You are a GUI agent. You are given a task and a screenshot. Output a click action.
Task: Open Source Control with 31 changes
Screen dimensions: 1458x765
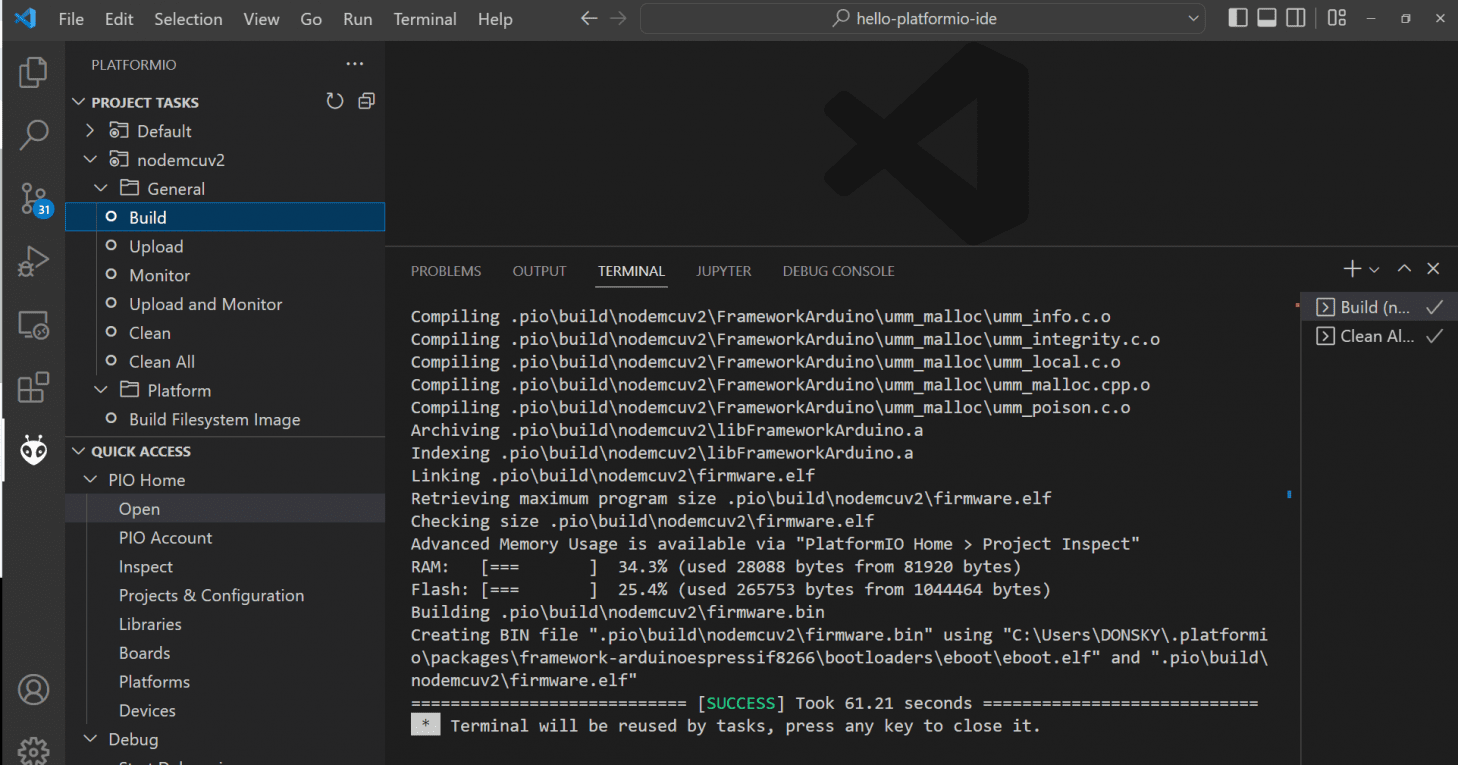pyautogui.click(x=33, y=199)
